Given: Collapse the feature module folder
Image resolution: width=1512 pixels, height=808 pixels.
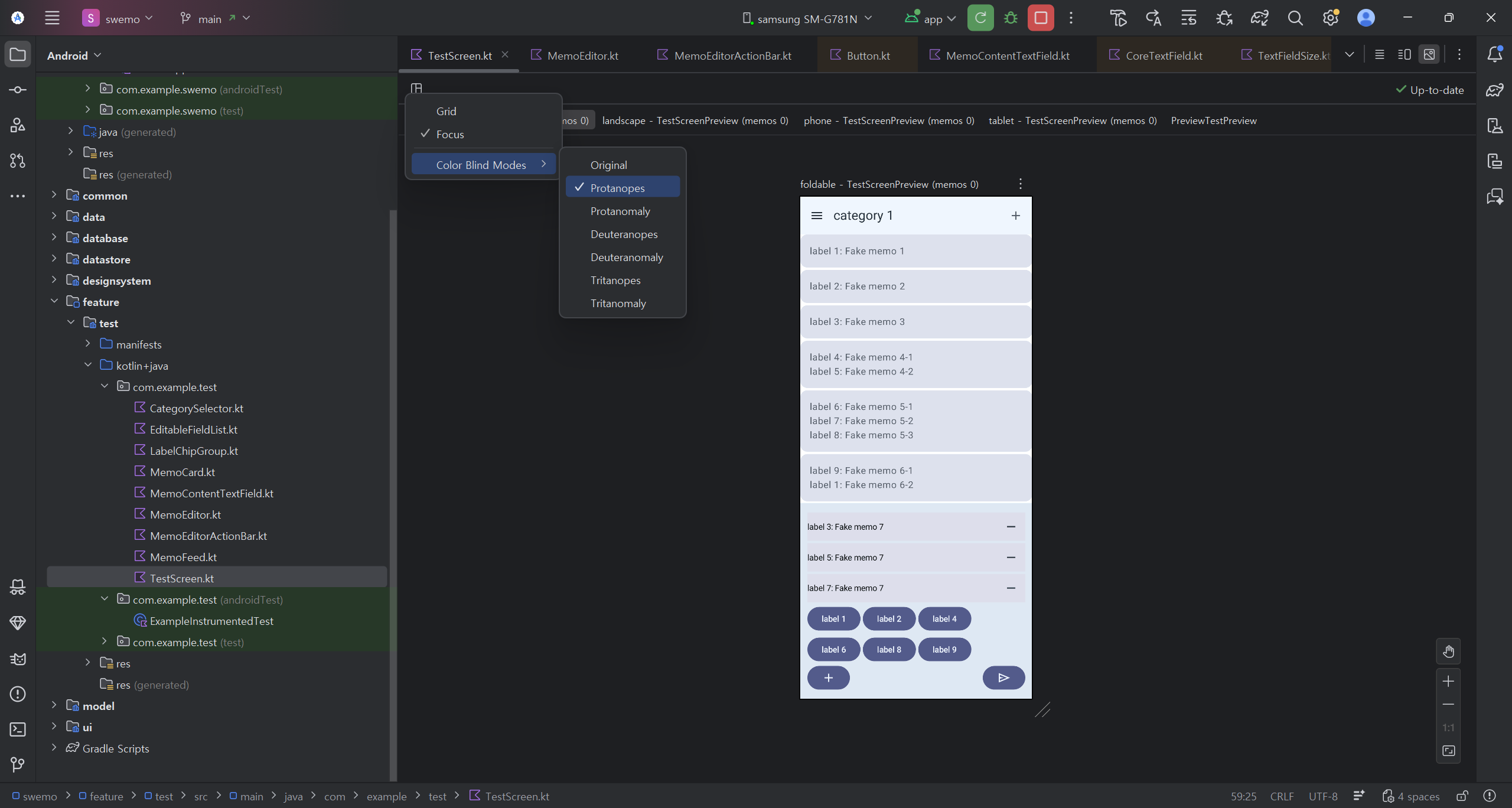Looking at the screenshot, I should (x=54, y=301).
